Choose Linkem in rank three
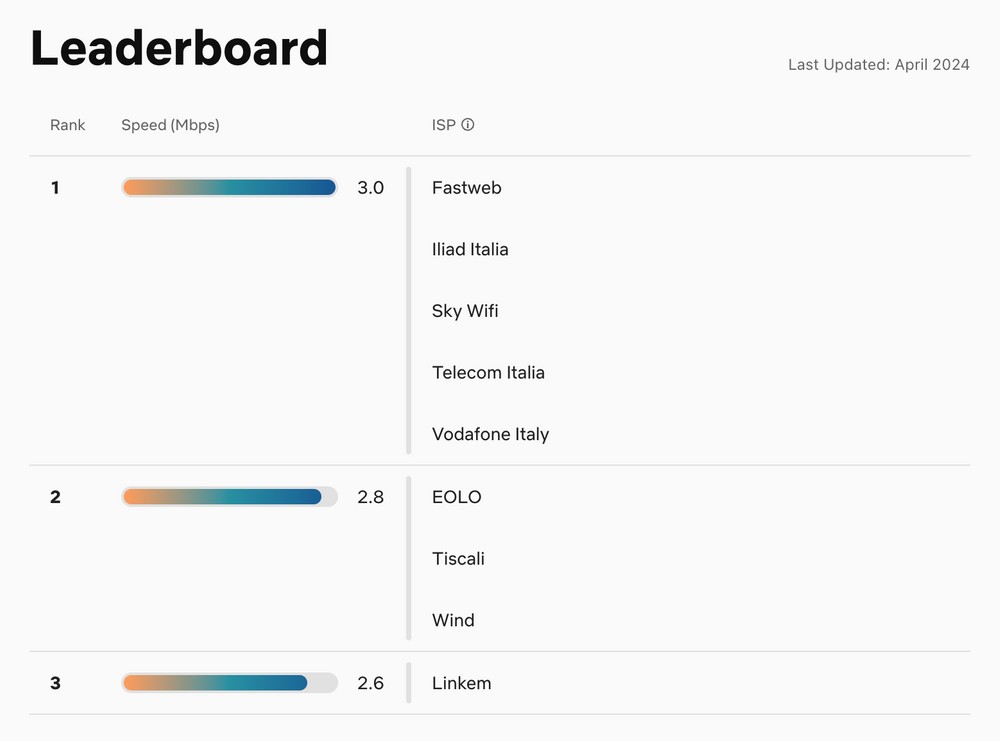 [x=461, y=683]
